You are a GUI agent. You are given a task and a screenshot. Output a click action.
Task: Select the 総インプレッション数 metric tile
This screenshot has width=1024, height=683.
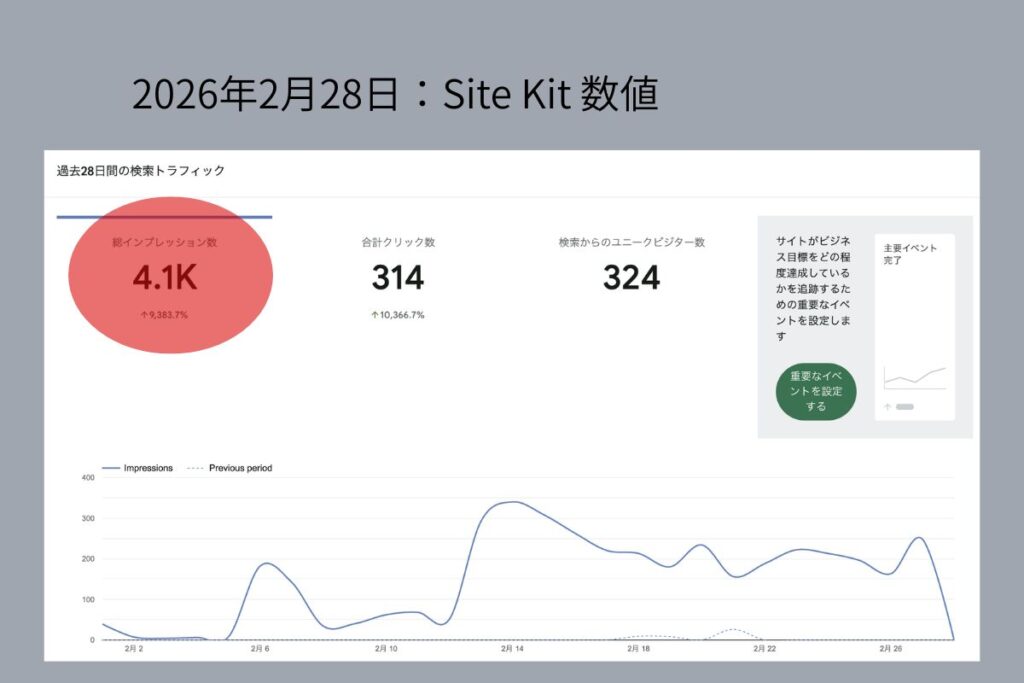[x=165, y=277]
